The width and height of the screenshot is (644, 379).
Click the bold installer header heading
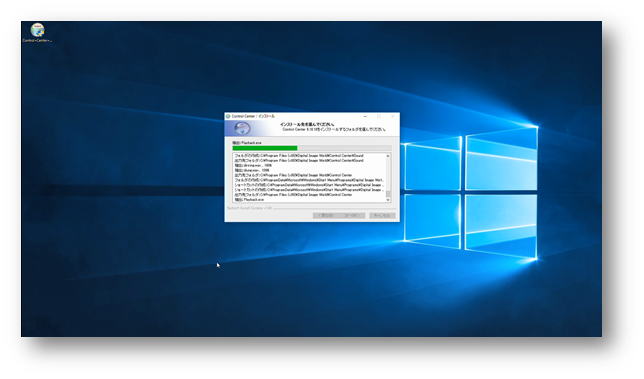(x=307, y=124)
